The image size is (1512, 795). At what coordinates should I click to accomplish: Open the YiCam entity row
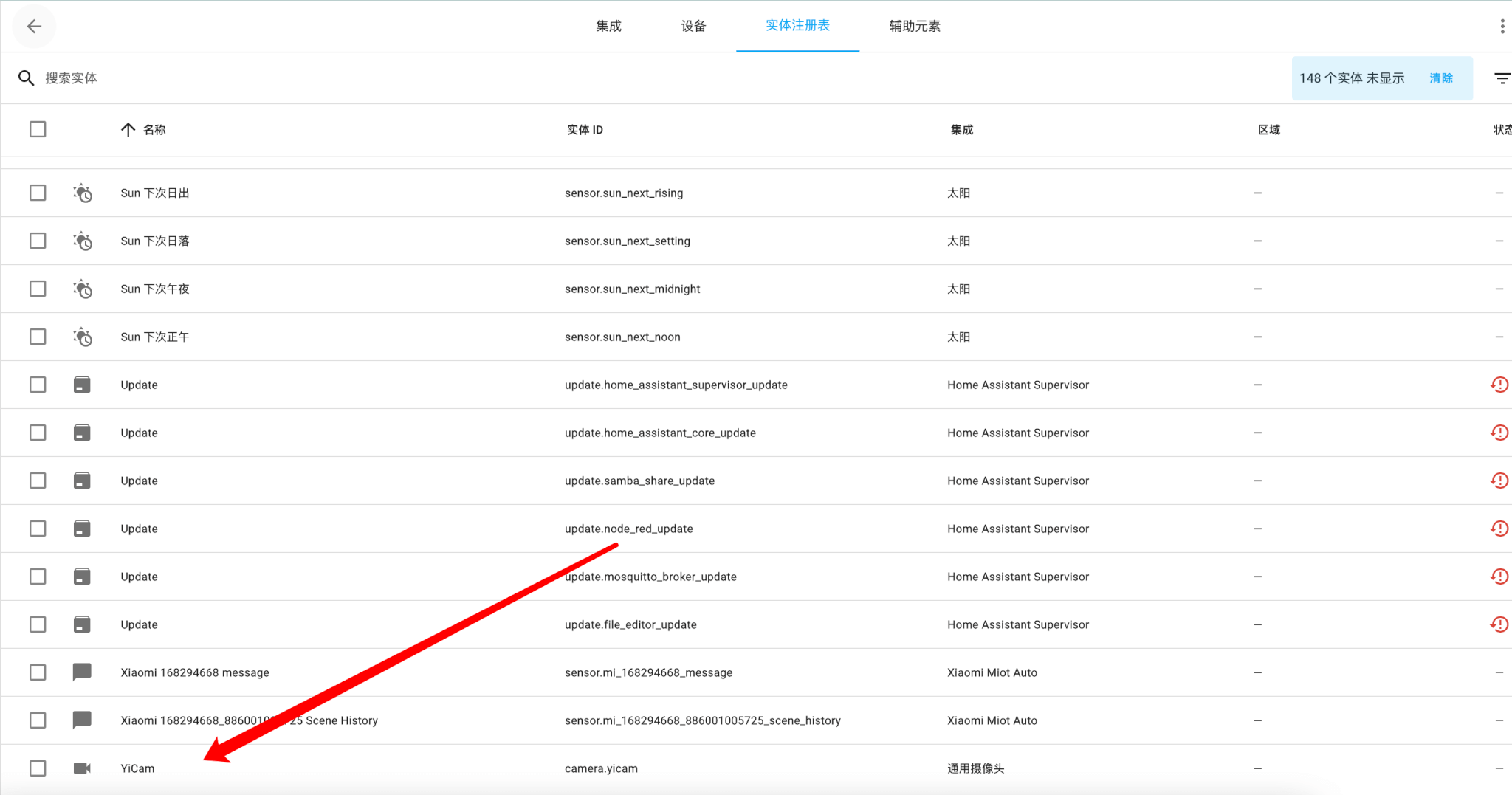point(443,768)
